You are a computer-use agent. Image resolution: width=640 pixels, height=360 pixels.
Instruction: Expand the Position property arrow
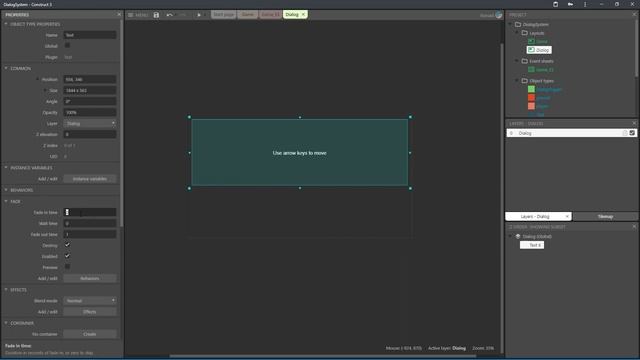pos(38,79)
